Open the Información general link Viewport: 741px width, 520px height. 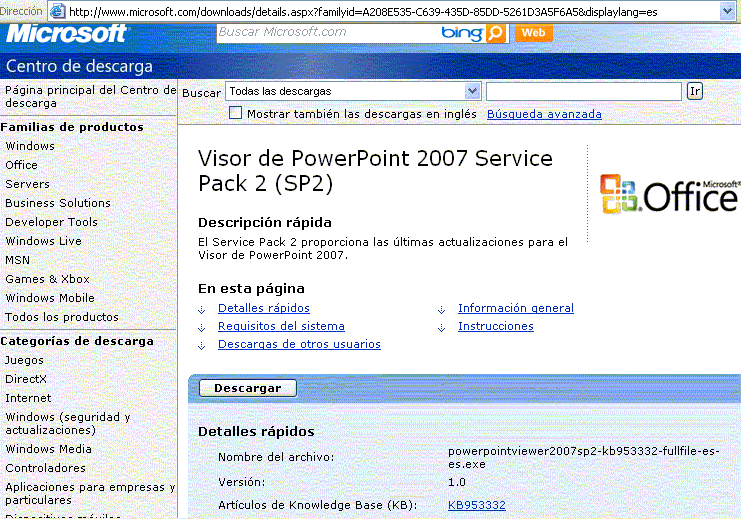pyautogui.click(x=516, y=308)
